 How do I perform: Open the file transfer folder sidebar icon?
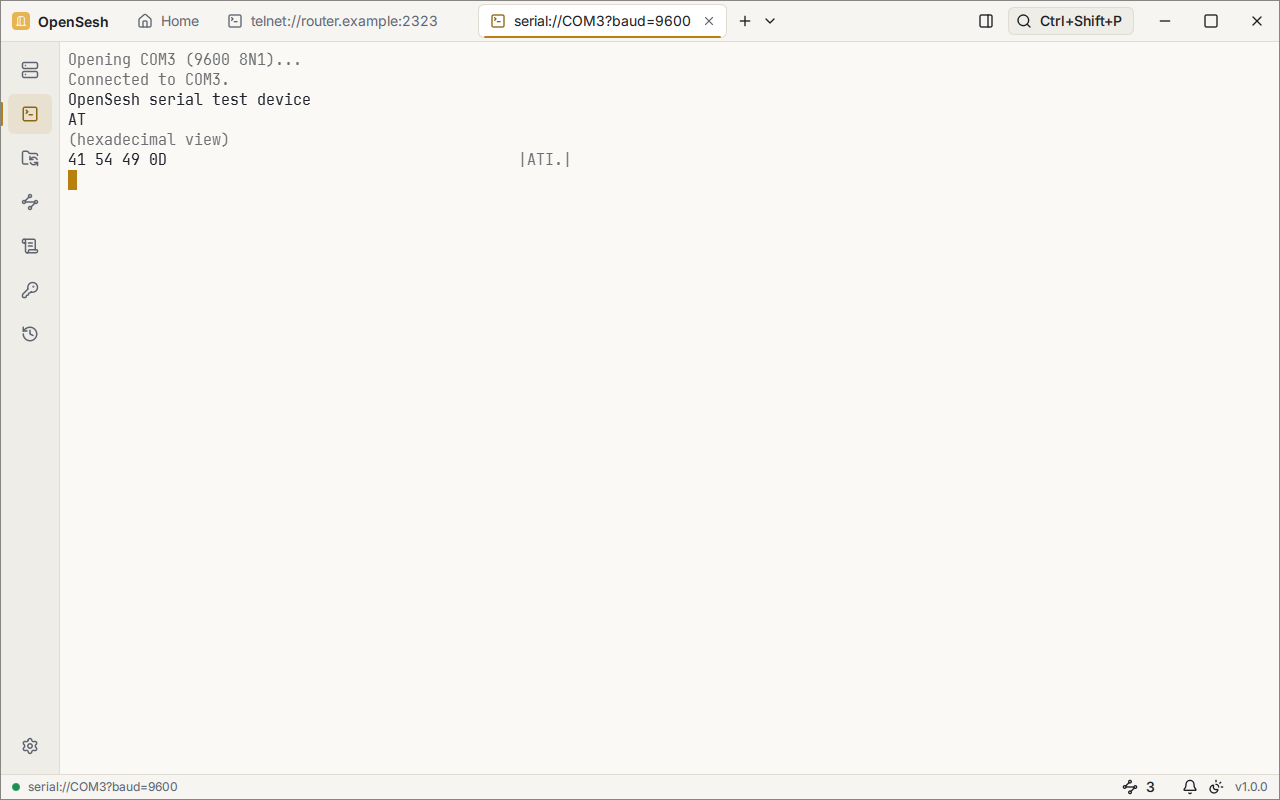(x=30, y=158)
